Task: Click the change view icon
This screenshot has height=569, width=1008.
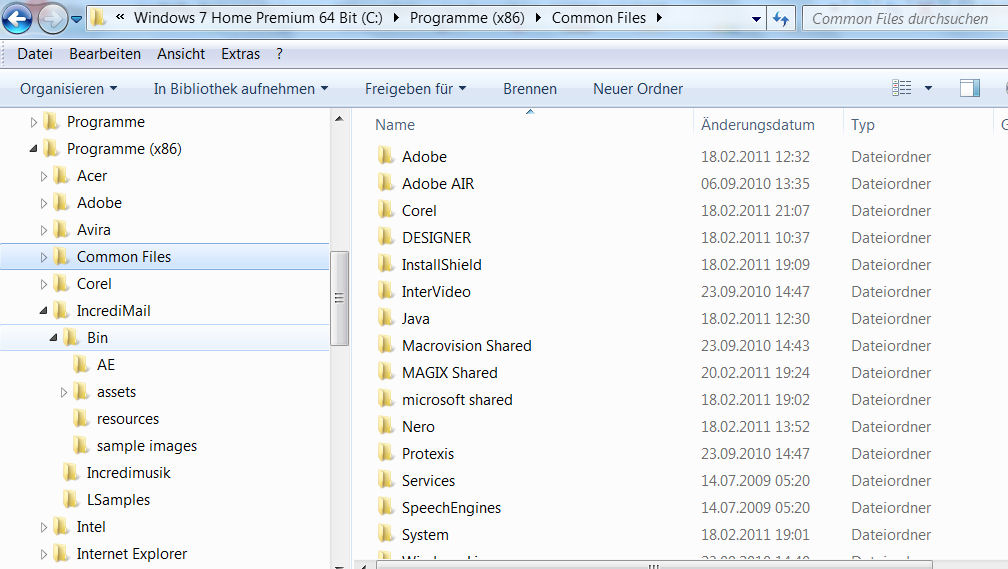Action: [901, 87]
